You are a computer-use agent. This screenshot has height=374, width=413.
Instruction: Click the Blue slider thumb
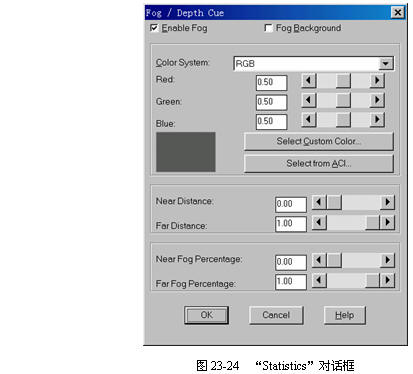point(343,120)
